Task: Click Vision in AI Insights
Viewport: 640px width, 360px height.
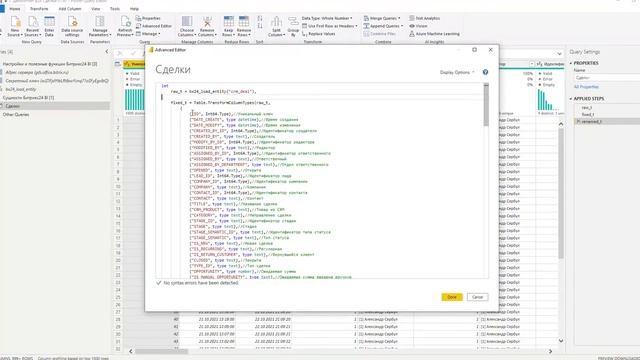Action: pyautogui.click(x=418, y=26)
